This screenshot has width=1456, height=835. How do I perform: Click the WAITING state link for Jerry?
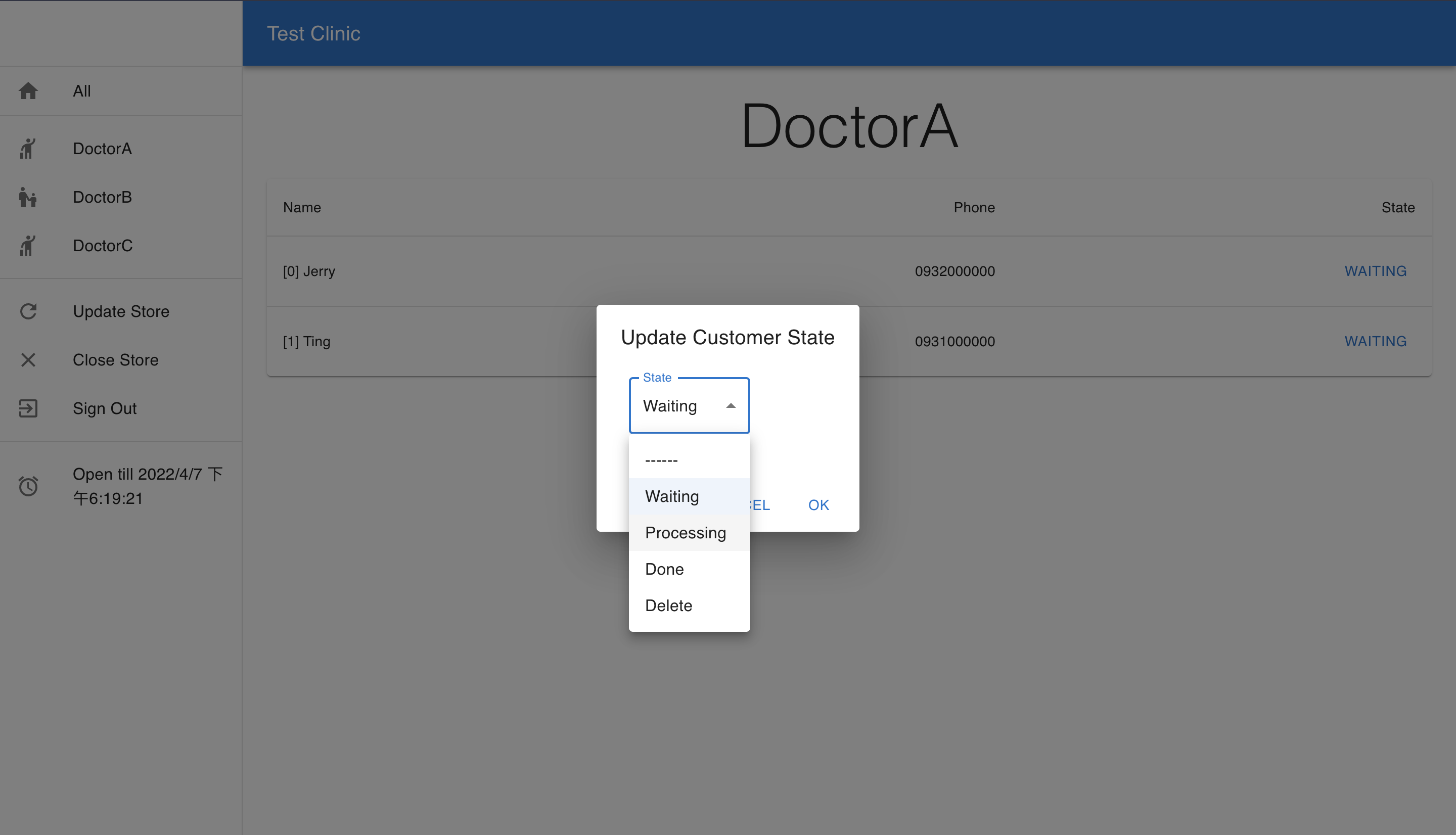point(1375,271)
